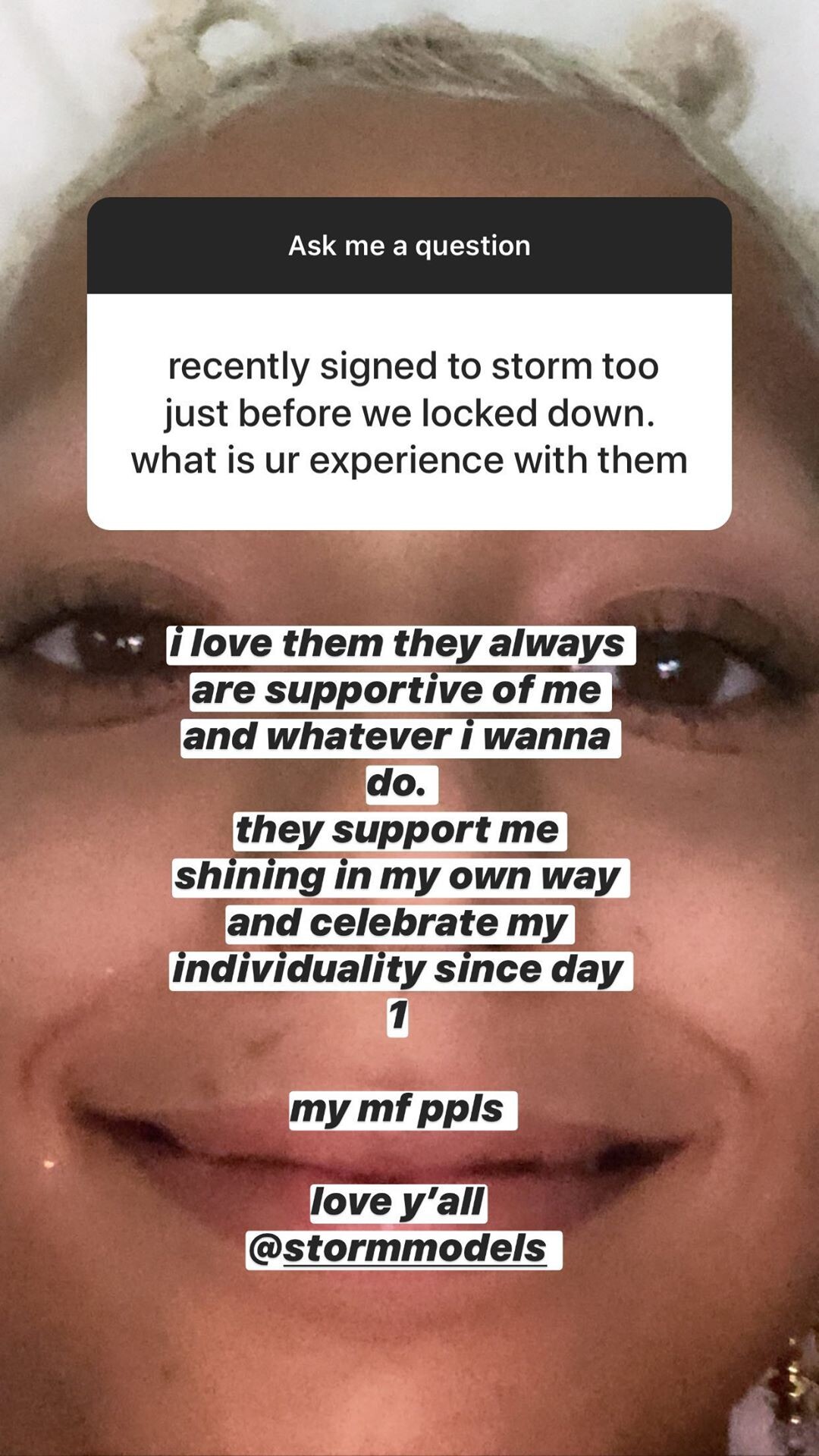819x1456 pixels.
Task: Tap the 'they support me' caption line
Action: pos(400,830)
